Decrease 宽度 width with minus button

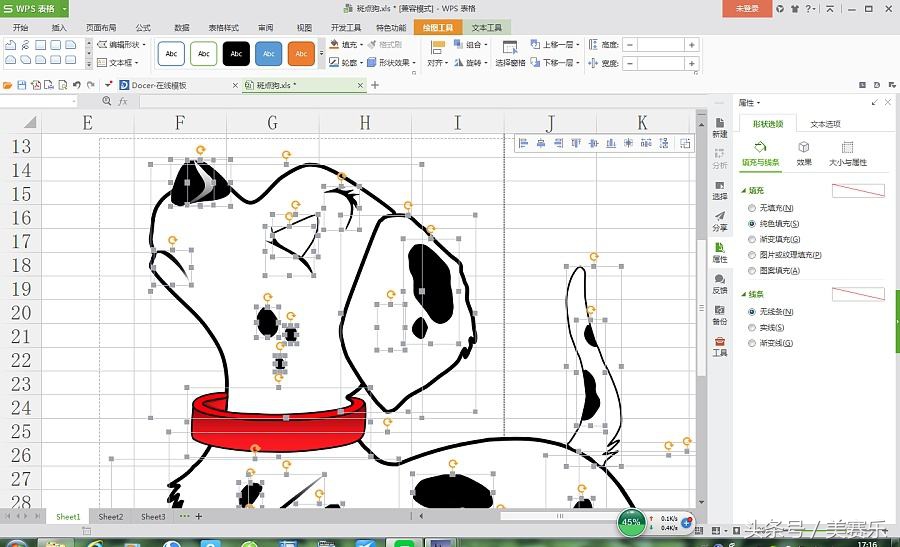[x=630, y=63]
